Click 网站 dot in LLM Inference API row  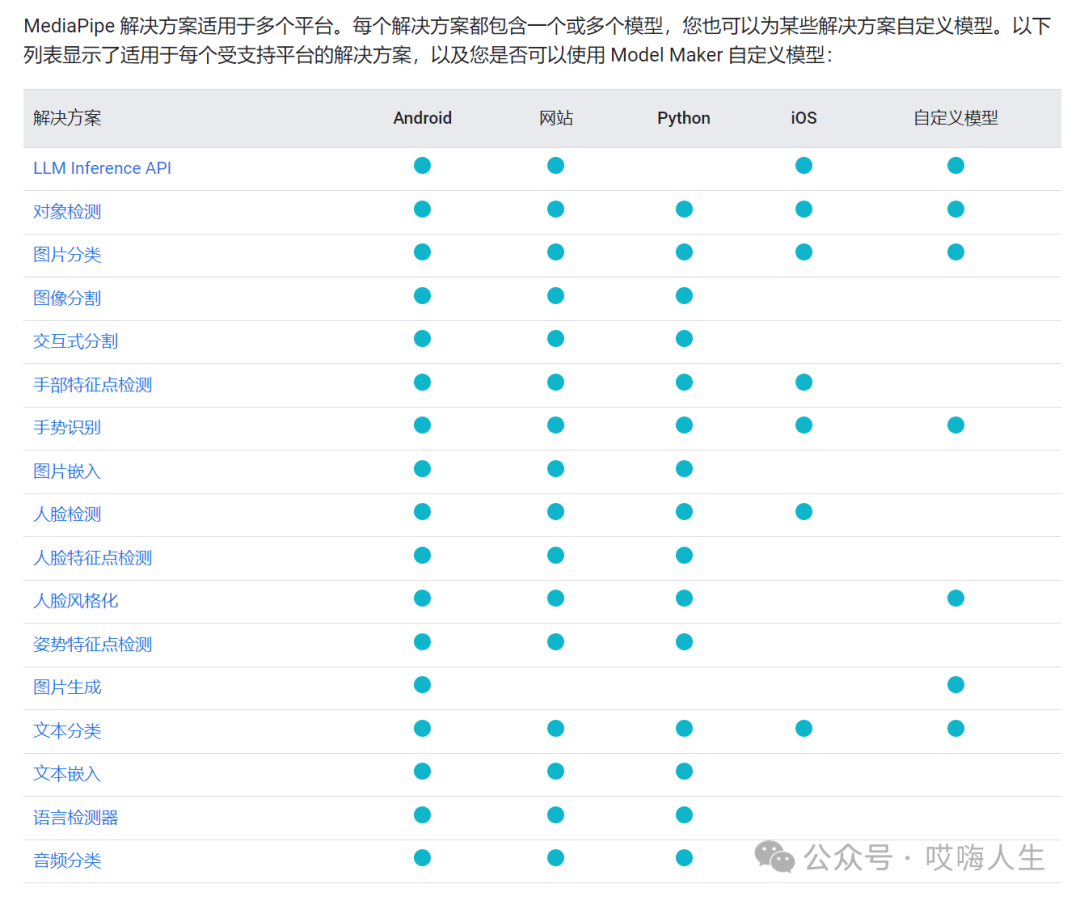click(x=556, y=165)
